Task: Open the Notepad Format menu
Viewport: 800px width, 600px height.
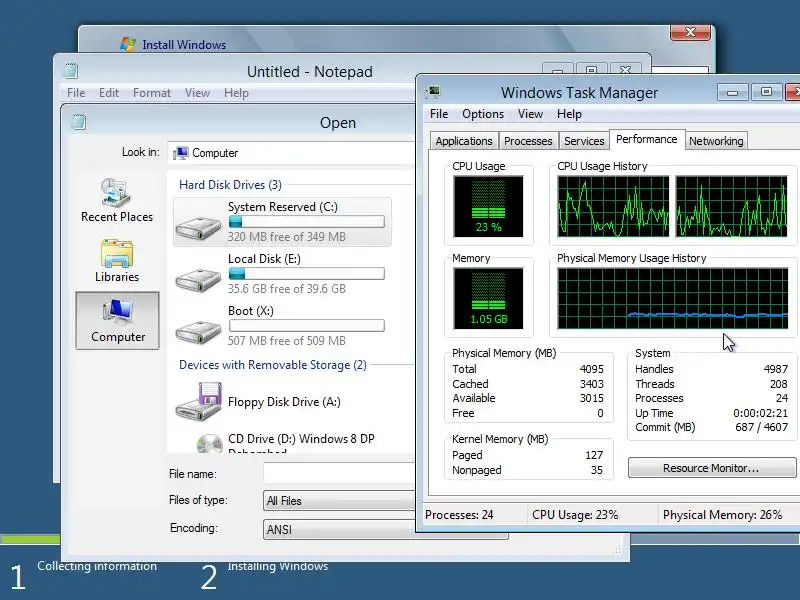Action: (x=152, y=93)
